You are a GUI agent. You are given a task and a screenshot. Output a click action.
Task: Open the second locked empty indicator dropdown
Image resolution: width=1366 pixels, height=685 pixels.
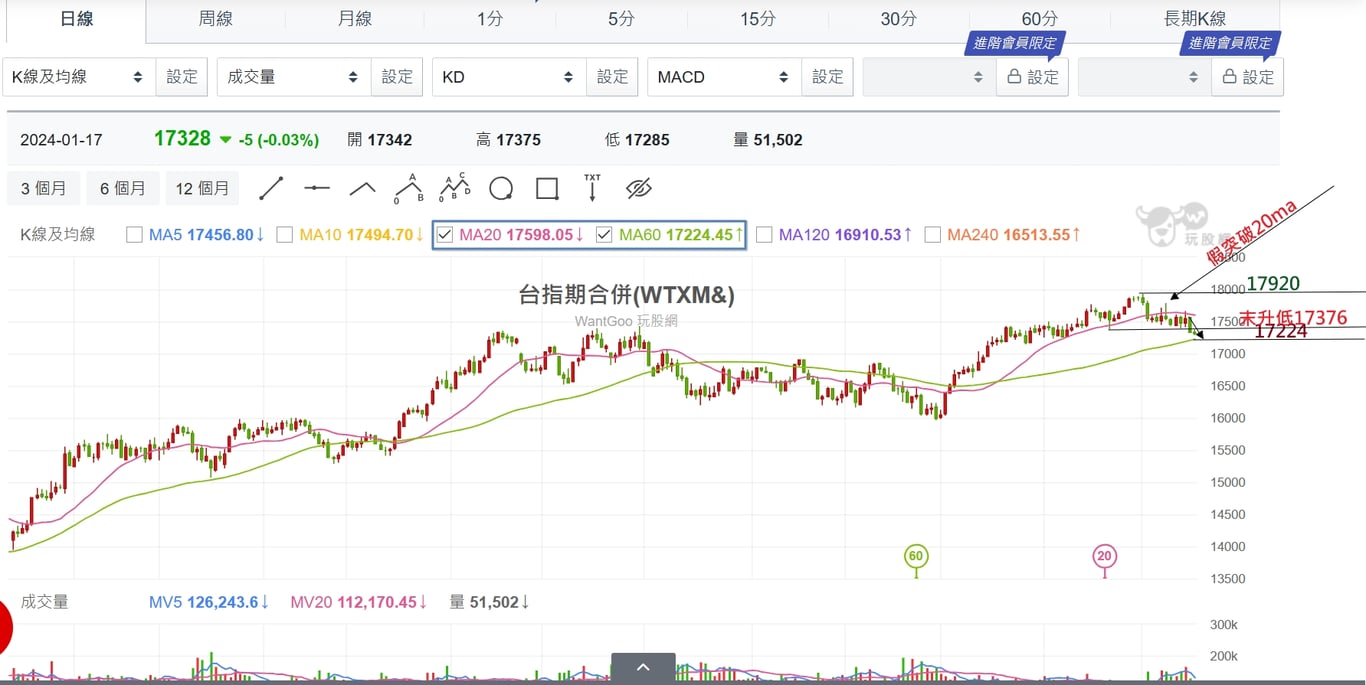point(1144,77)
